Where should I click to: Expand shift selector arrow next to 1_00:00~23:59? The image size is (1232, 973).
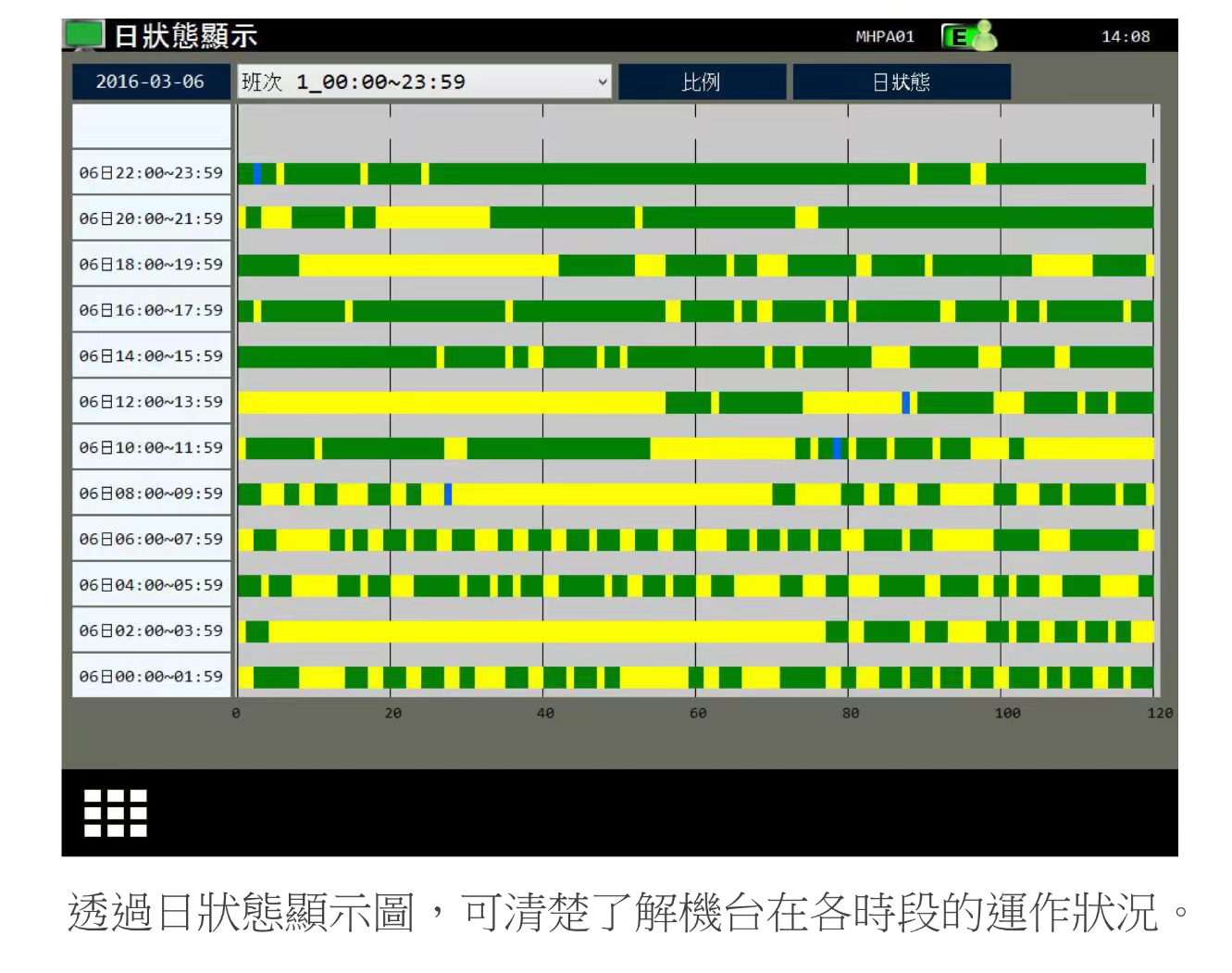coord(601,81)
